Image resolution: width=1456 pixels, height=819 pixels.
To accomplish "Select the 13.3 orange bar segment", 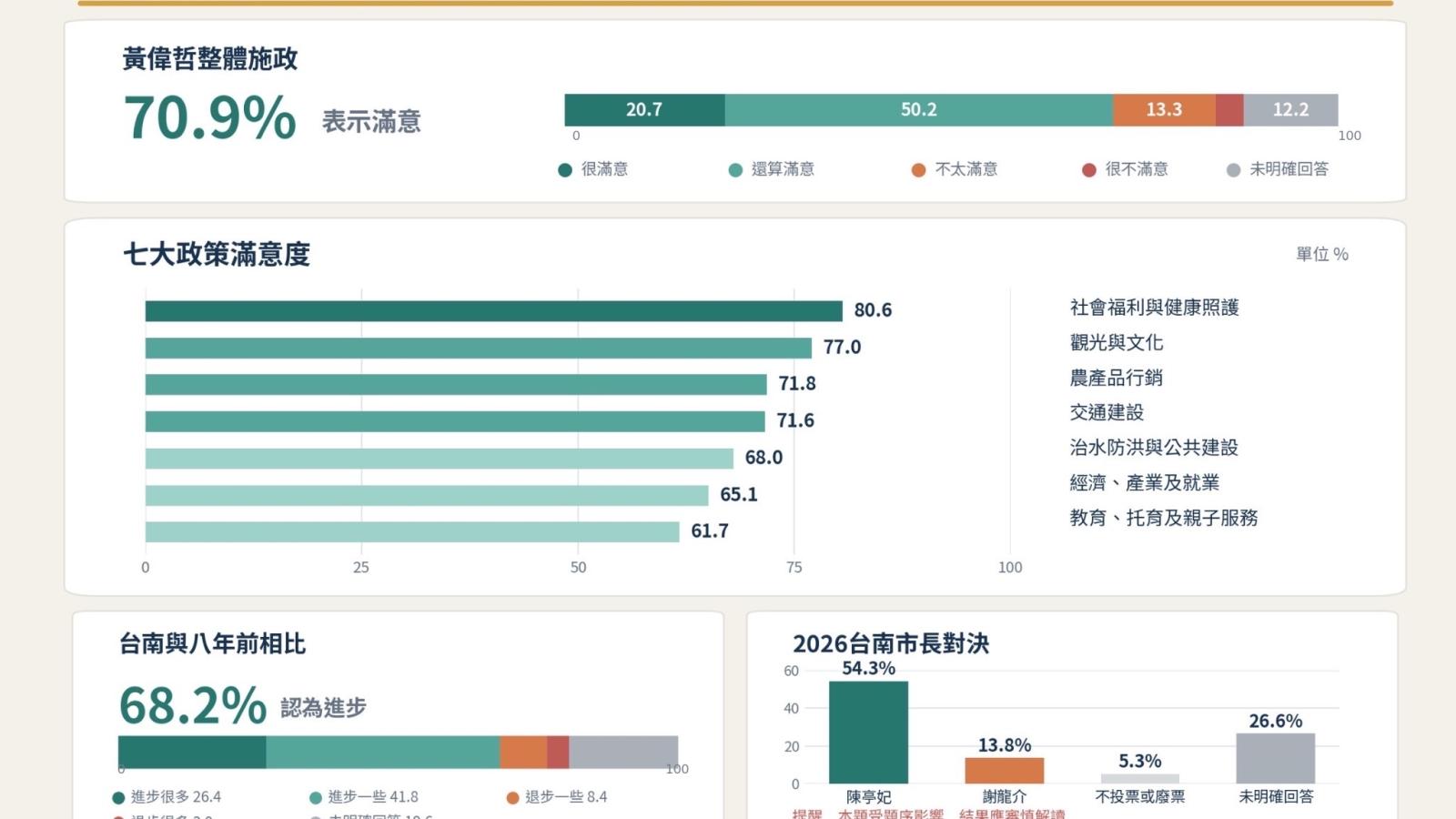I will pyautogui.click(x=1164, y=110).
